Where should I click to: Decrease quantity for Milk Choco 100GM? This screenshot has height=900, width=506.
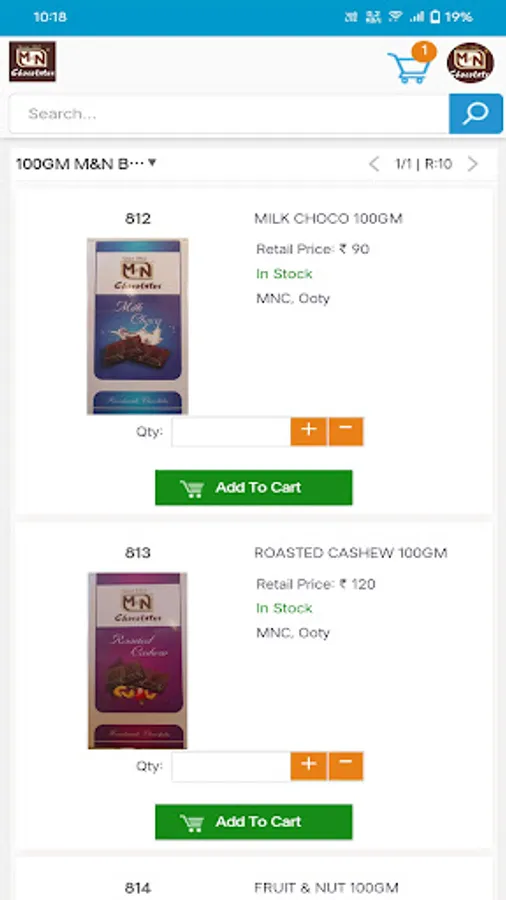[345, 432]
